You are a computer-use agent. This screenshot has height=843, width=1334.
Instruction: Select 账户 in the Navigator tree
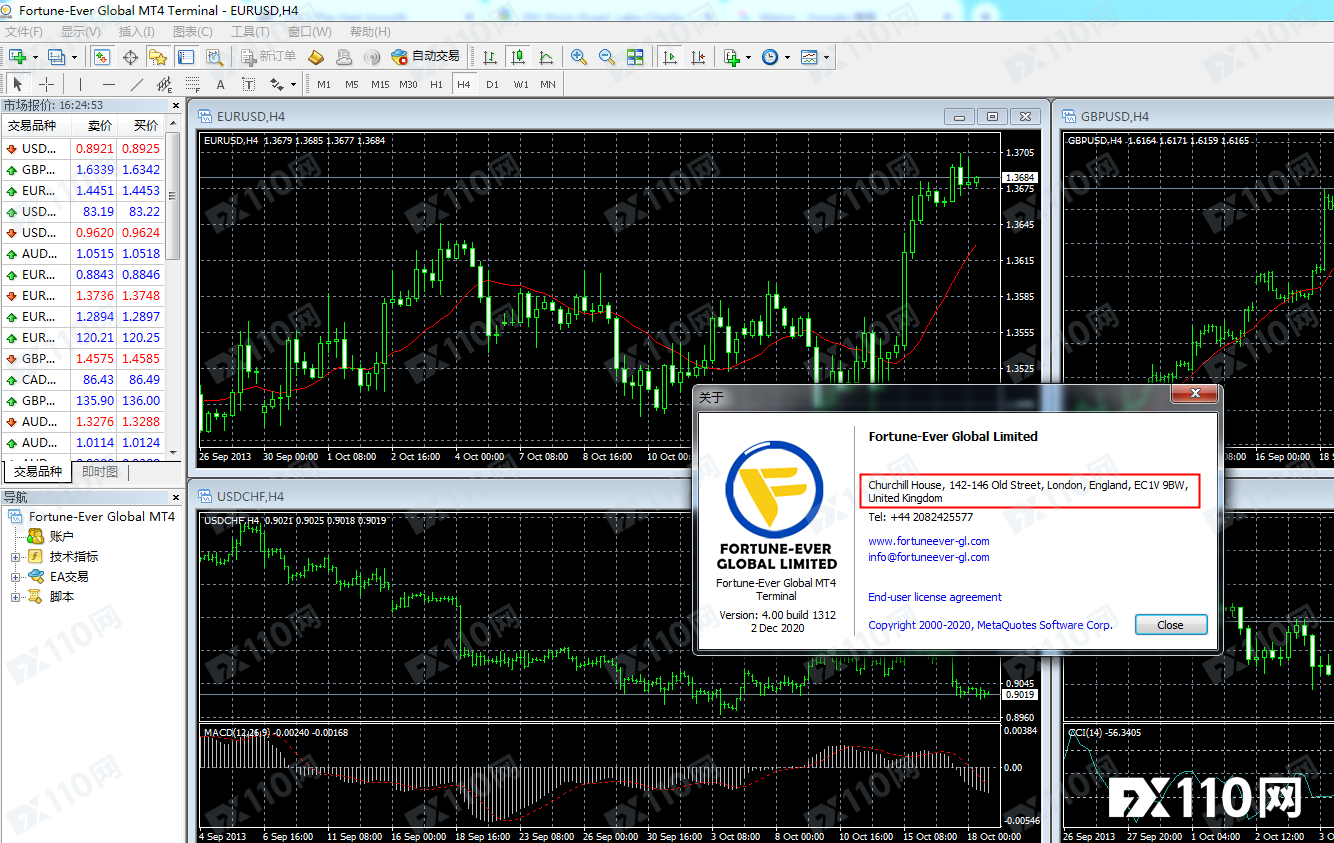pyautogui.click(x=62, y=537)
